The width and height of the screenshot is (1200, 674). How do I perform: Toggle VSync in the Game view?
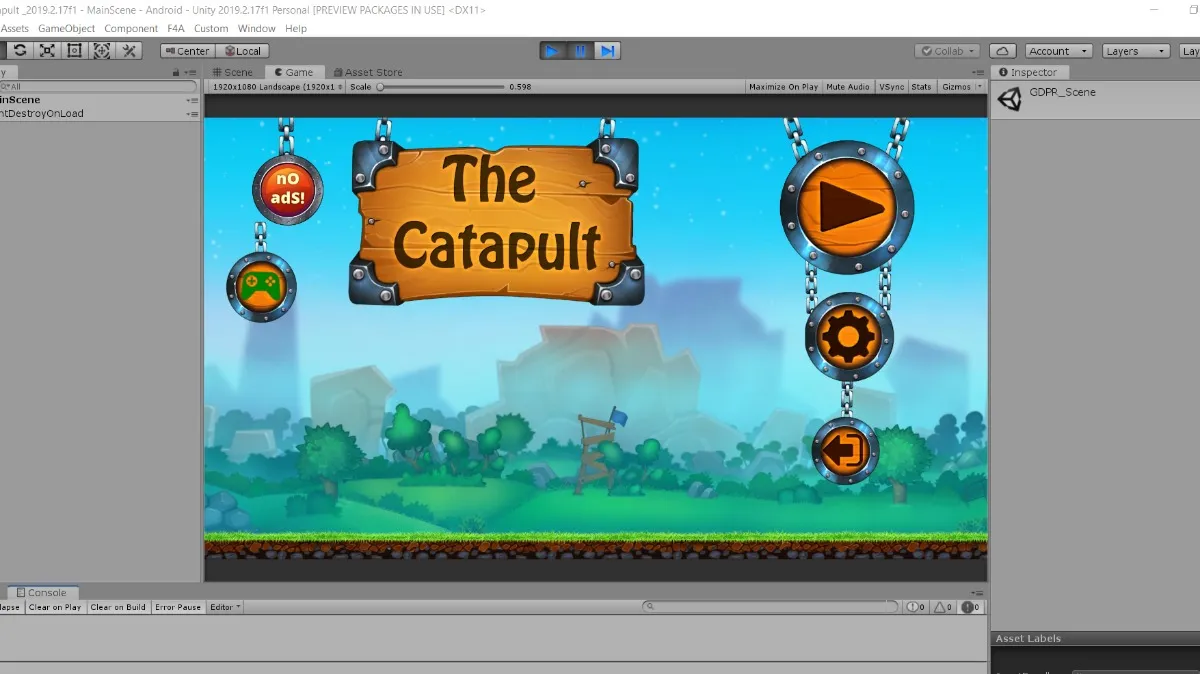(892, 87)
